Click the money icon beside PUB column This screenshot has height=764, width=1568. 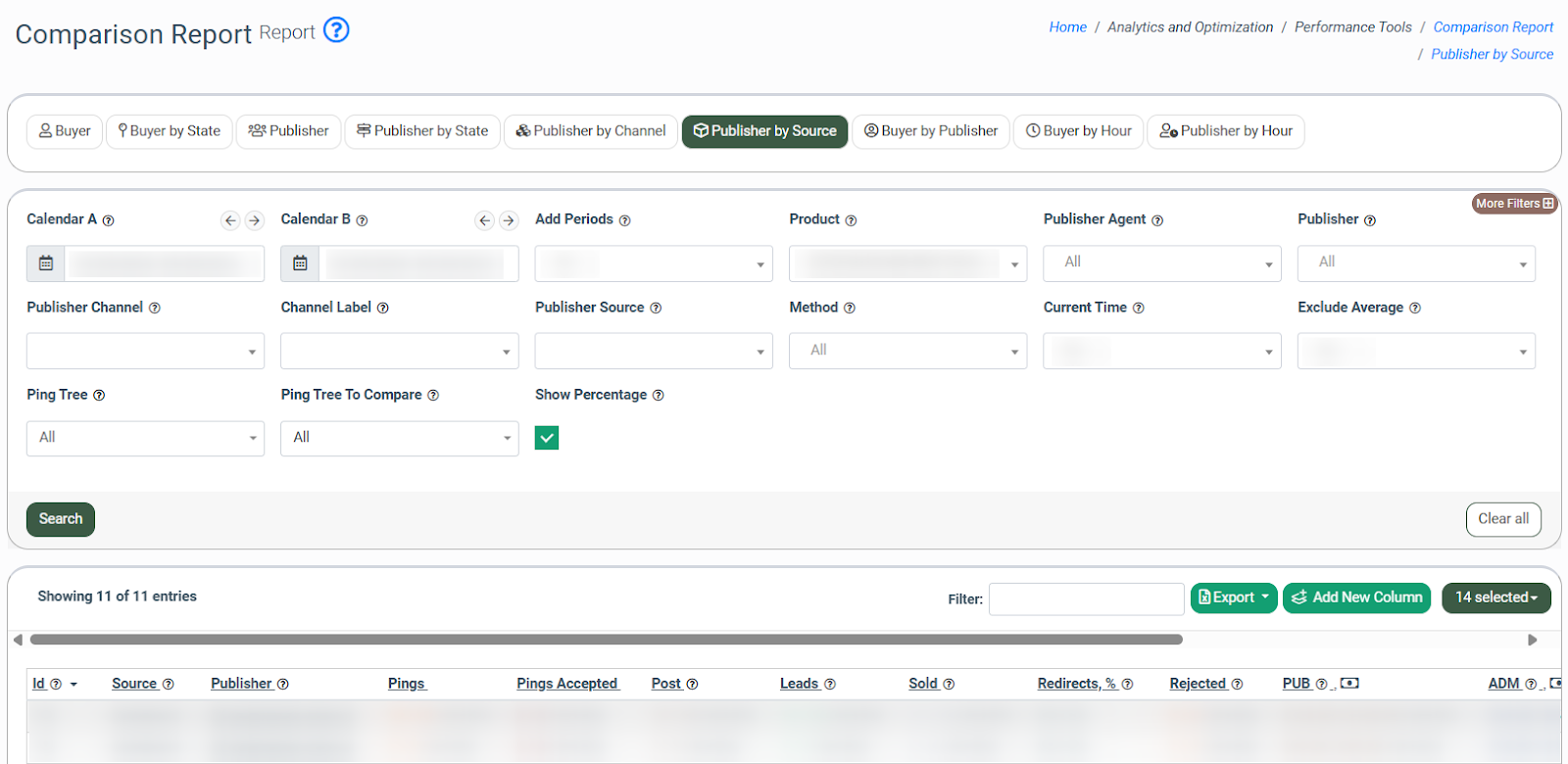click(x=1349, y=684)
